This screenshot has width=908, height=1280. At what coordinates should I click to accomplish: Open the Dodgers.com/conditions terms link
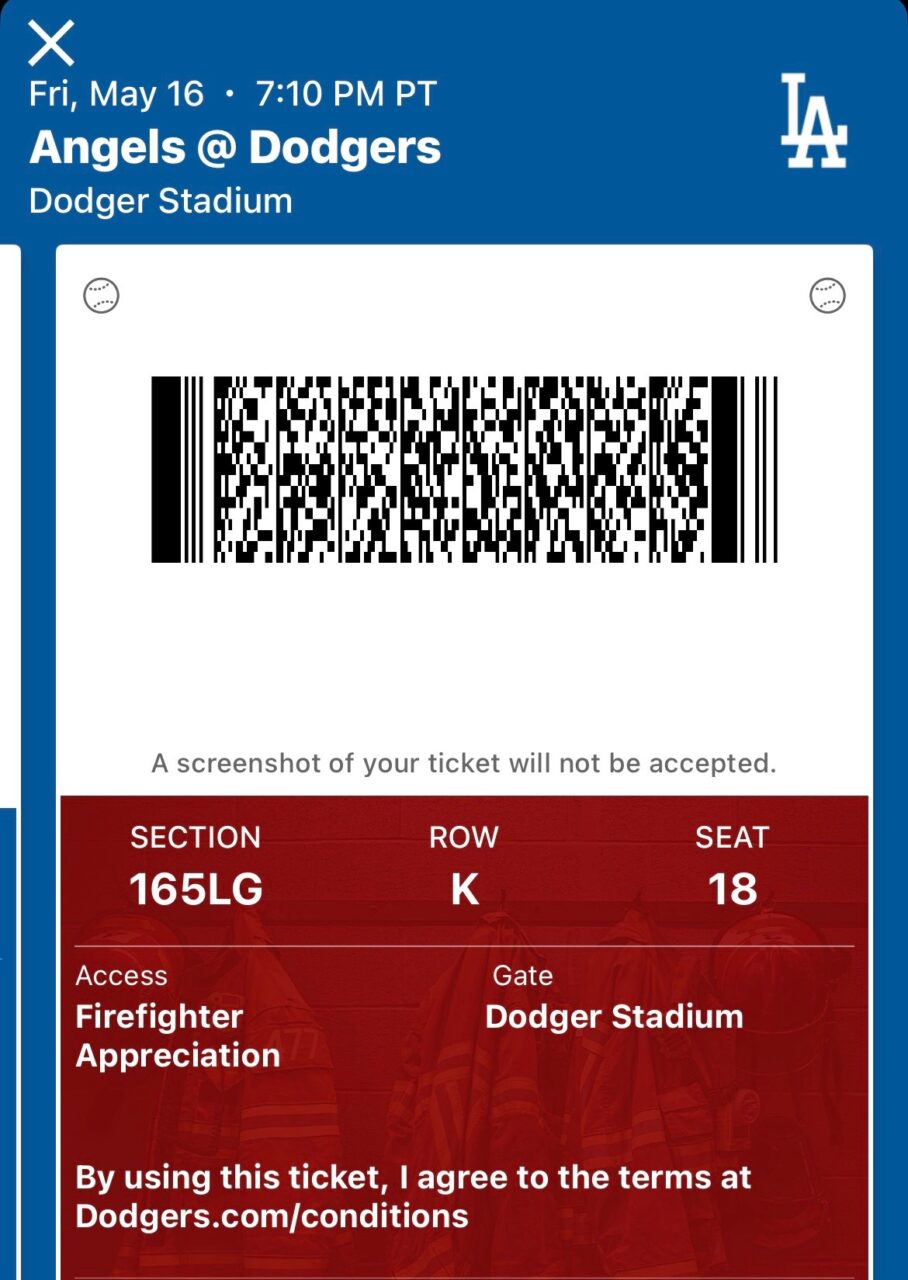[x=272, y=1215]
